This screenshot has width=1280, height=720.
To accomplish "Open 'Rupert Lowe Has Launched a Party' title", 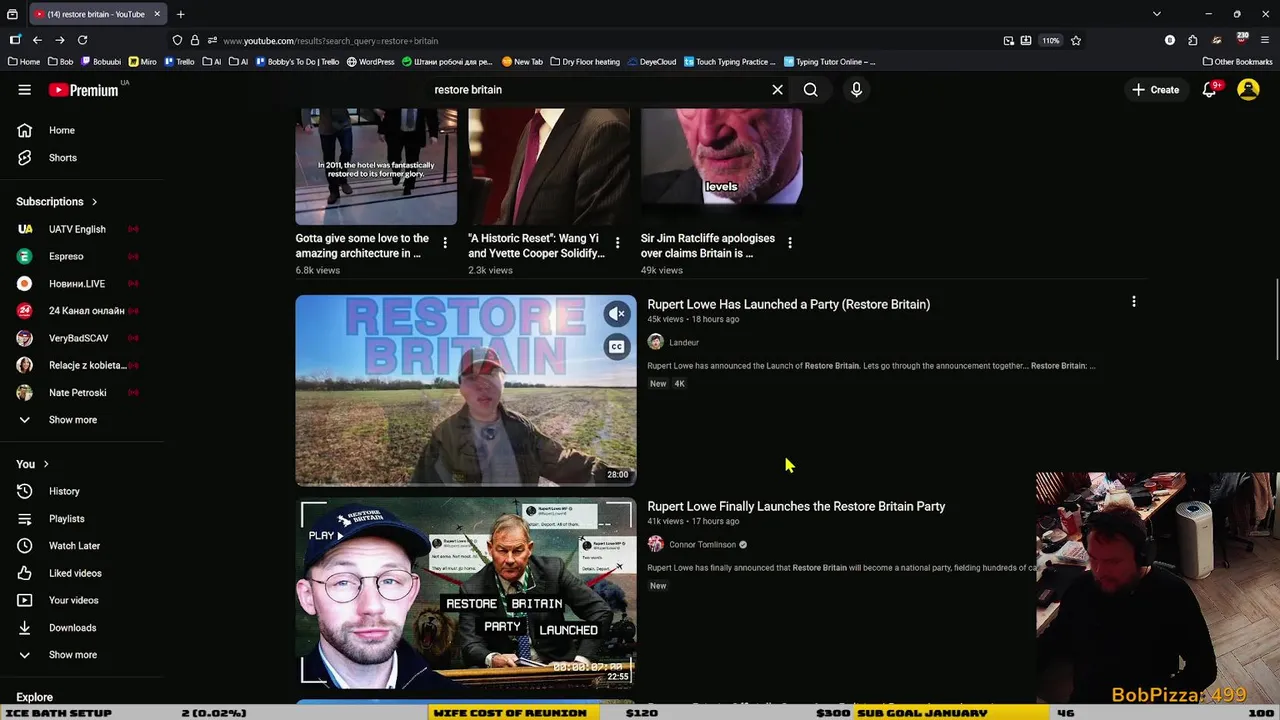I will click(x=788, y=304).
